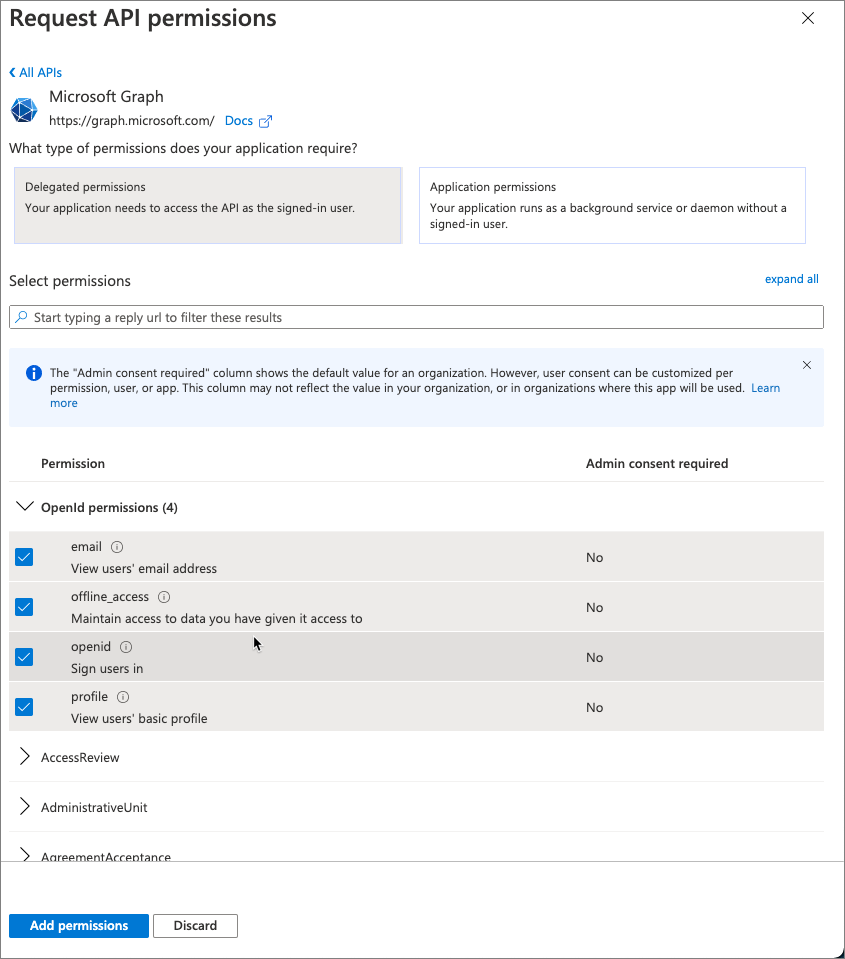The image size is (845, 959).
Task: Uncheck the email permission checkbox
Action: pyautogui.click(x=24, y=557)
